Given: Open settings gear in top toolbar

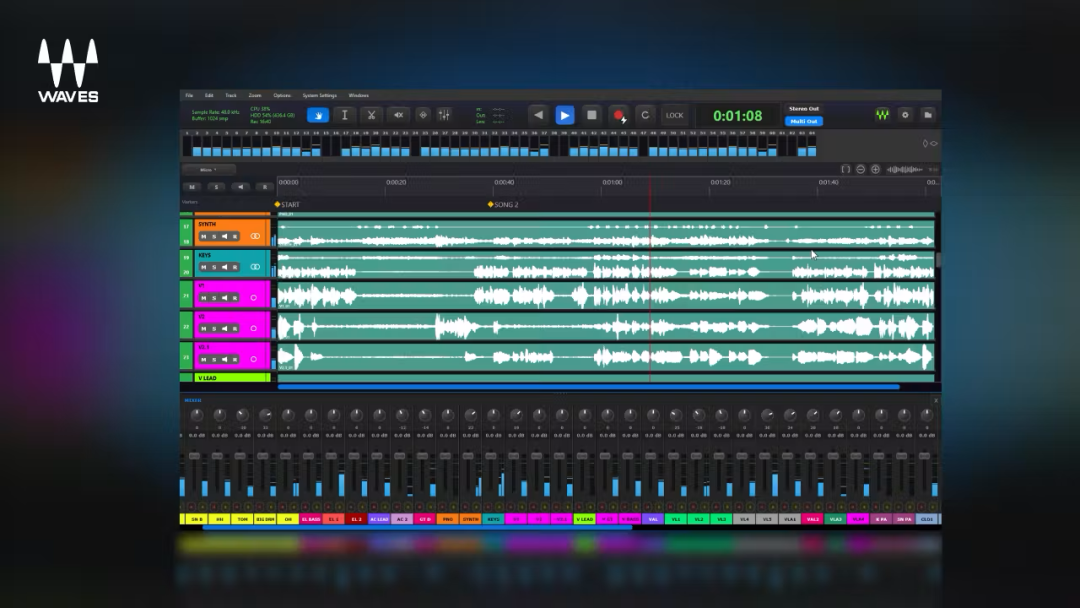Looking at the screenshot, I should (x=905, y=115).
